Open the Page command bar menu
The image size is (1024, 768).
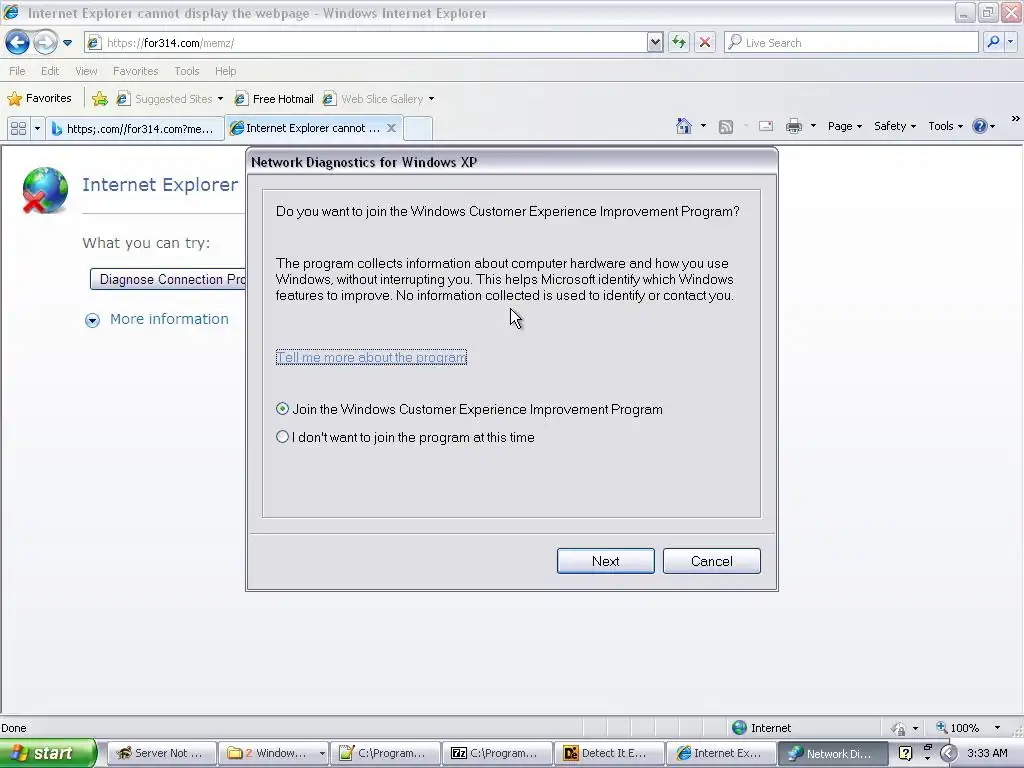click(x=845, y=126)
